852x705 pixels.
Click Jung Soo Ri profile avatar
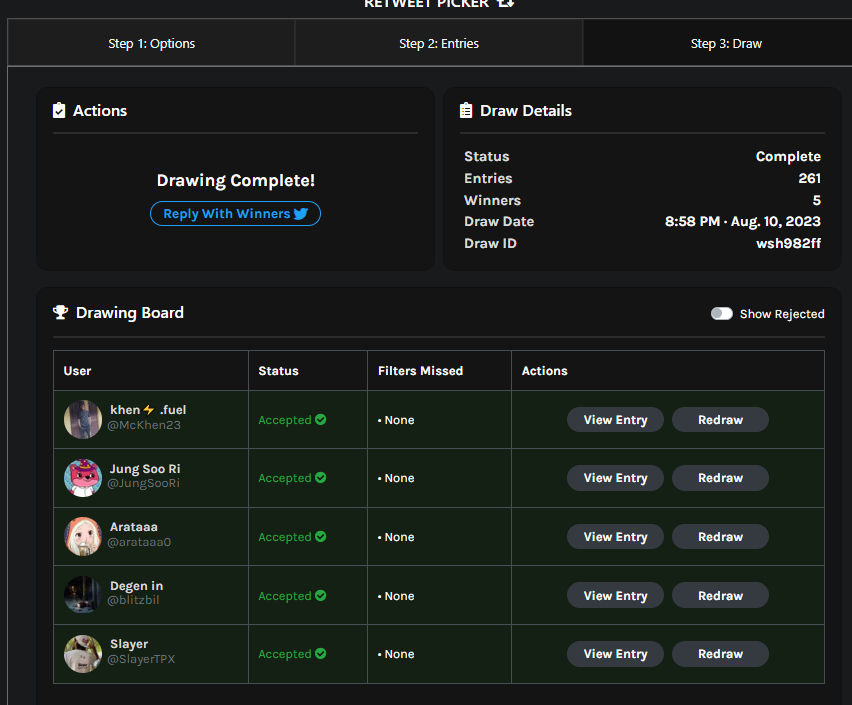tap(83, 478)
